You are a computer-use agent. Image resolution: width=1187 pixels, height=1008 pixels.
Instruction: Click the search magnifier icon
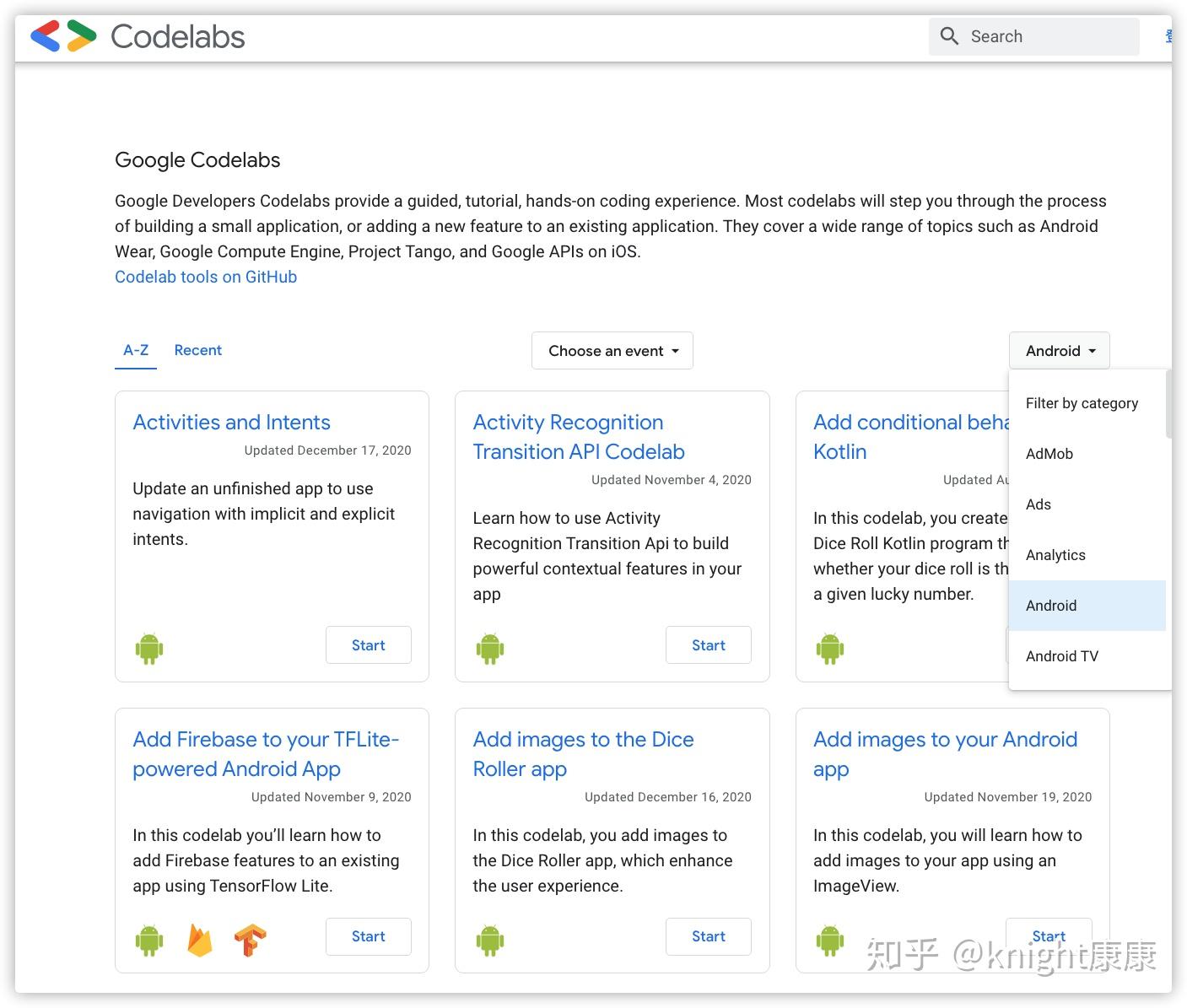point(949,36)
